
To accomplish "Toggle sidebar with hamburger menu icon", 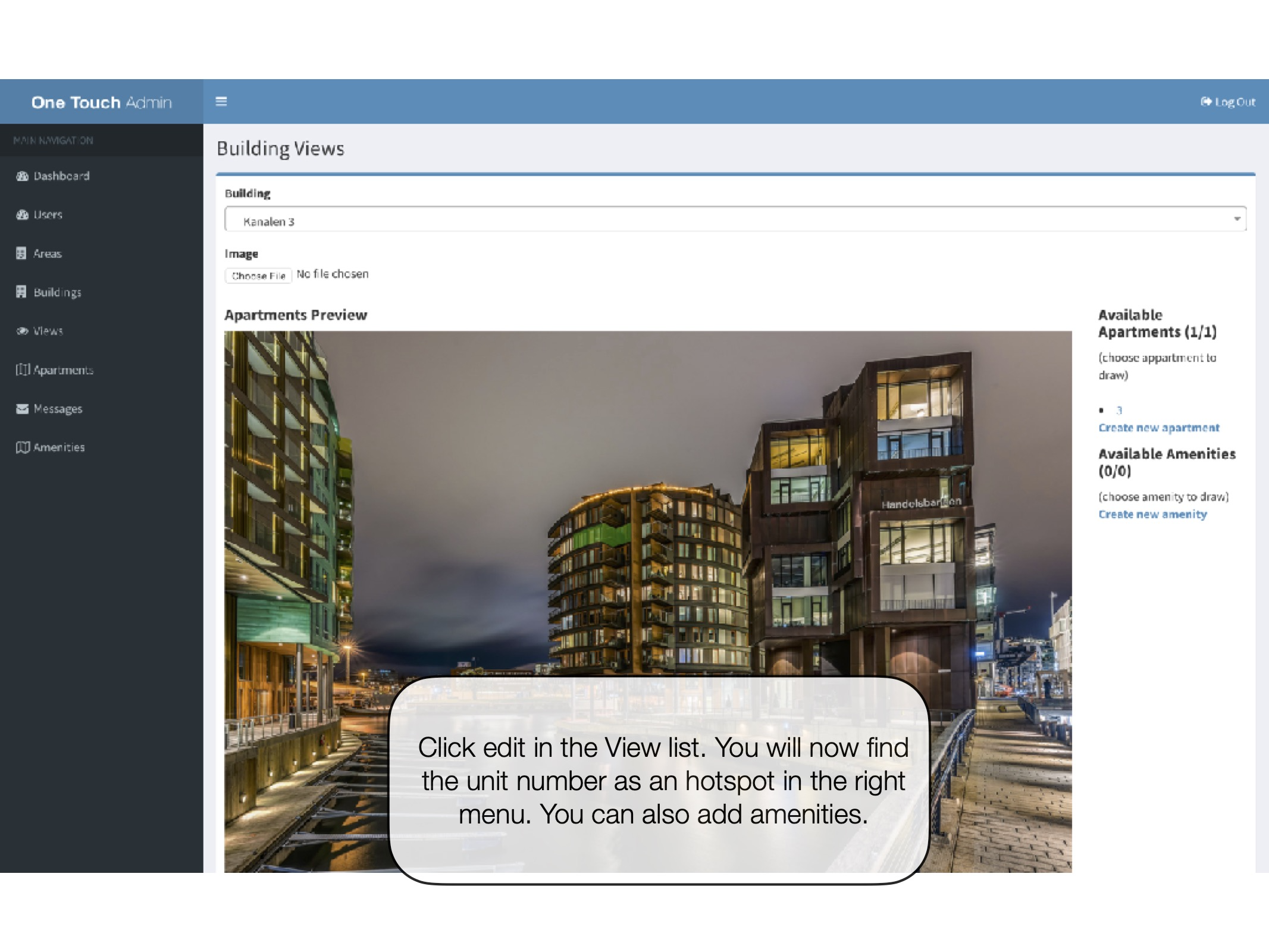I will 221,102.
